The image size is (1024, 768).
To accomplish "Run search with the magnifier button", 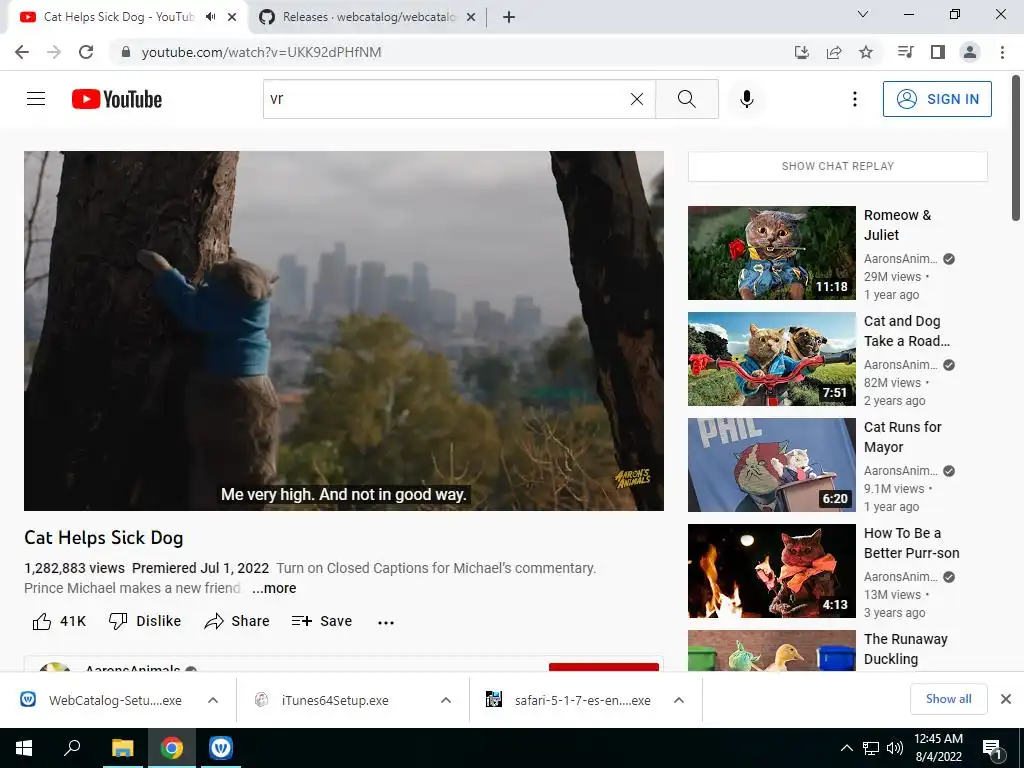I will (686, 99).
